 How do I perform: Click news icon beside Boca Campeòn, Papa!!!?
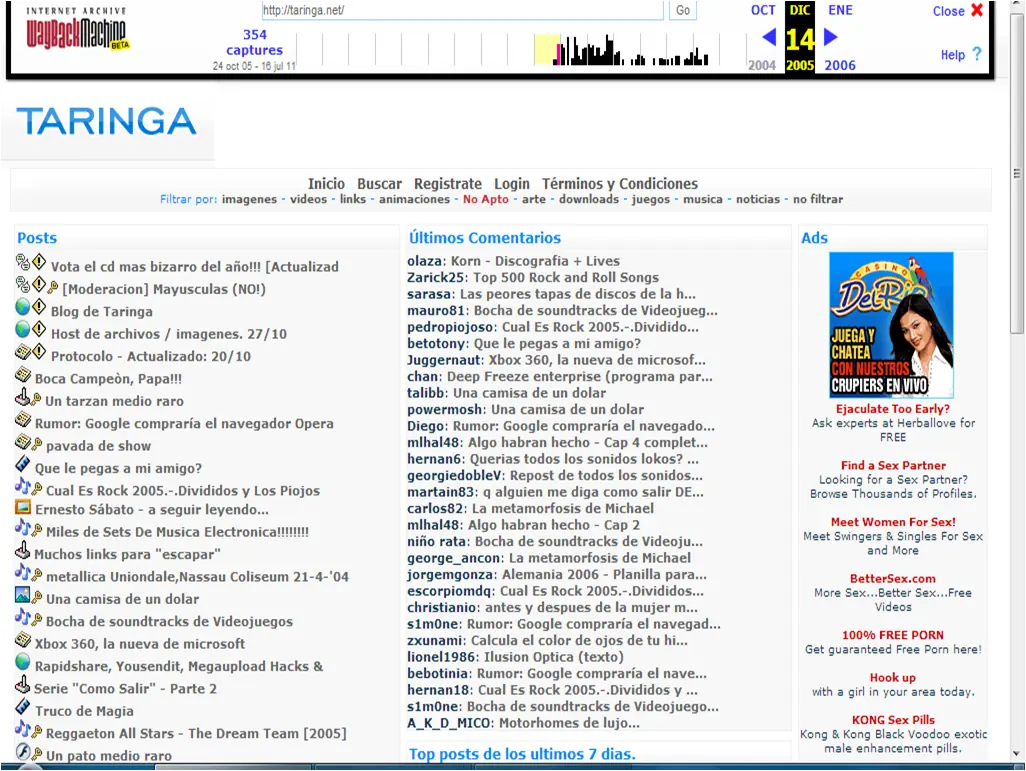[x=23, y=375]
